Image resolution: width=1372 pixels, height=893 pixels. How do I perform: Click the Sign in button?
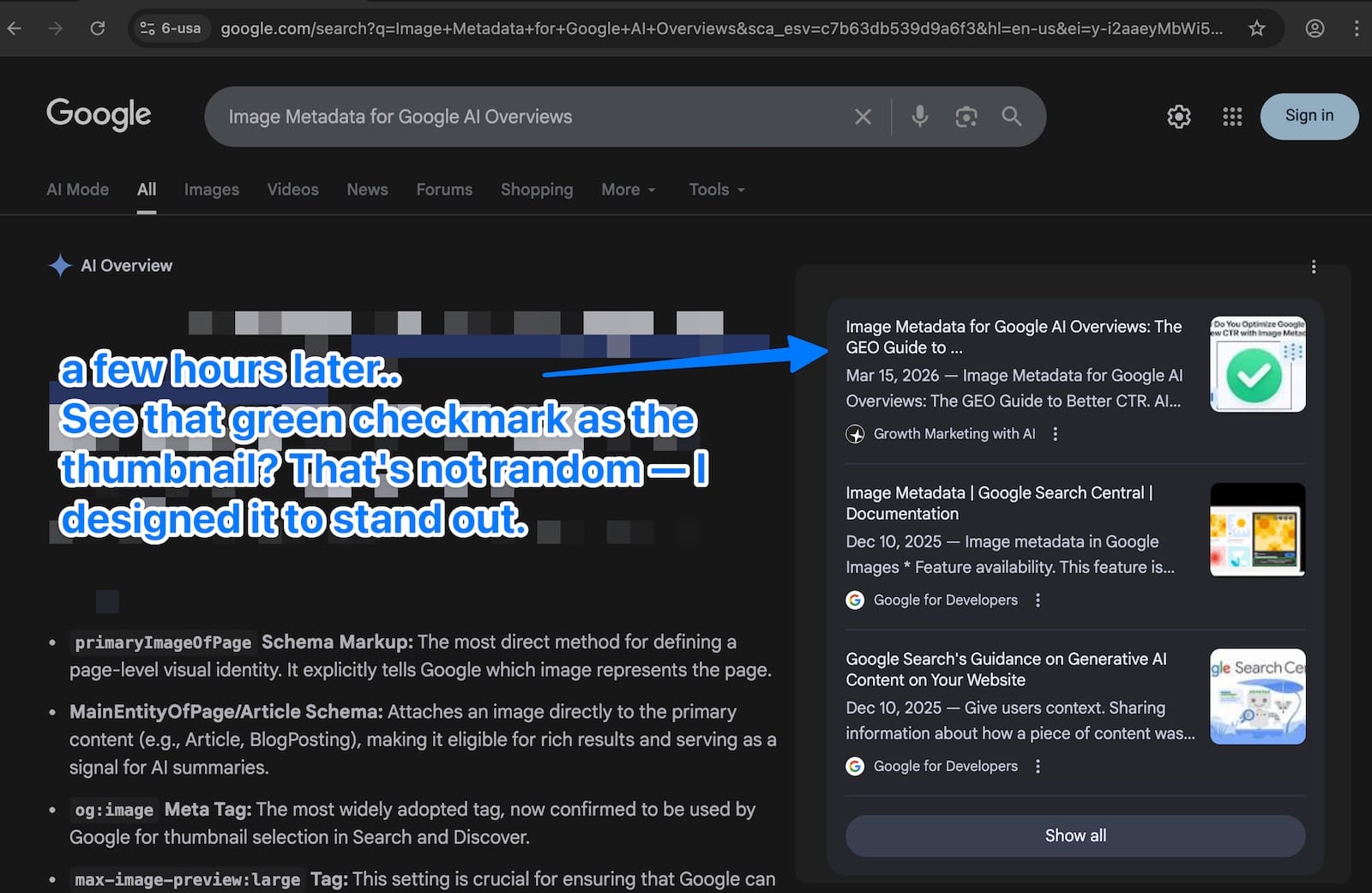1309,116
